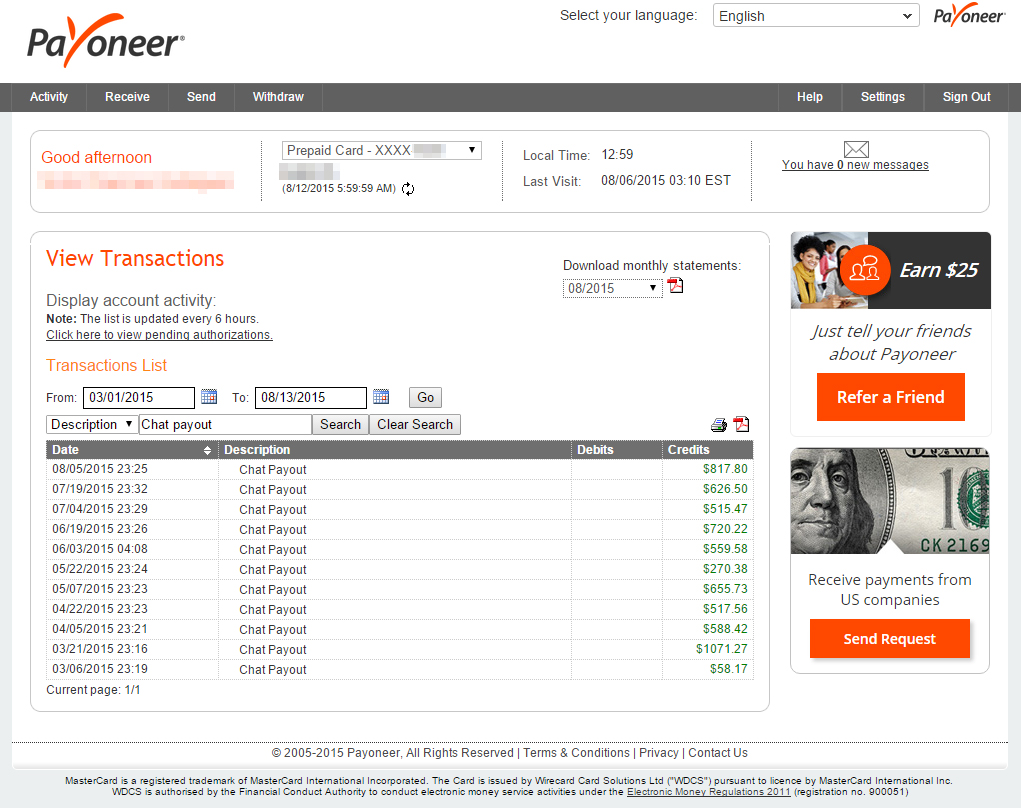Open the Contact Us footer link

pyautogui.click(x=718, y=753)
